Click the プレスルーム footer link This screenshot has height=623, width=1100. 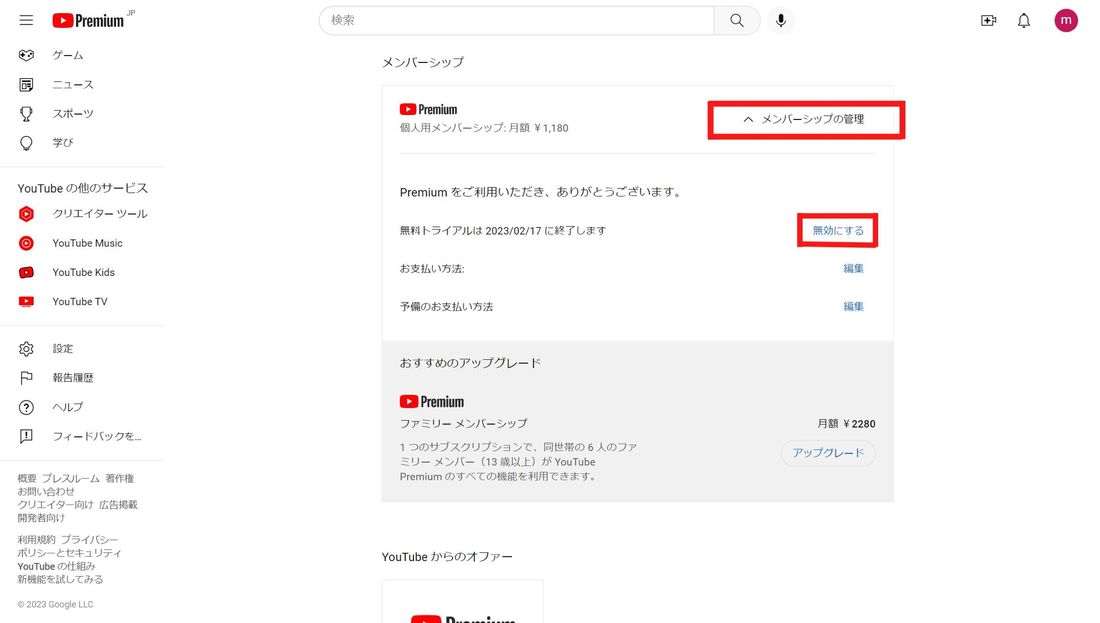point(70,478)
